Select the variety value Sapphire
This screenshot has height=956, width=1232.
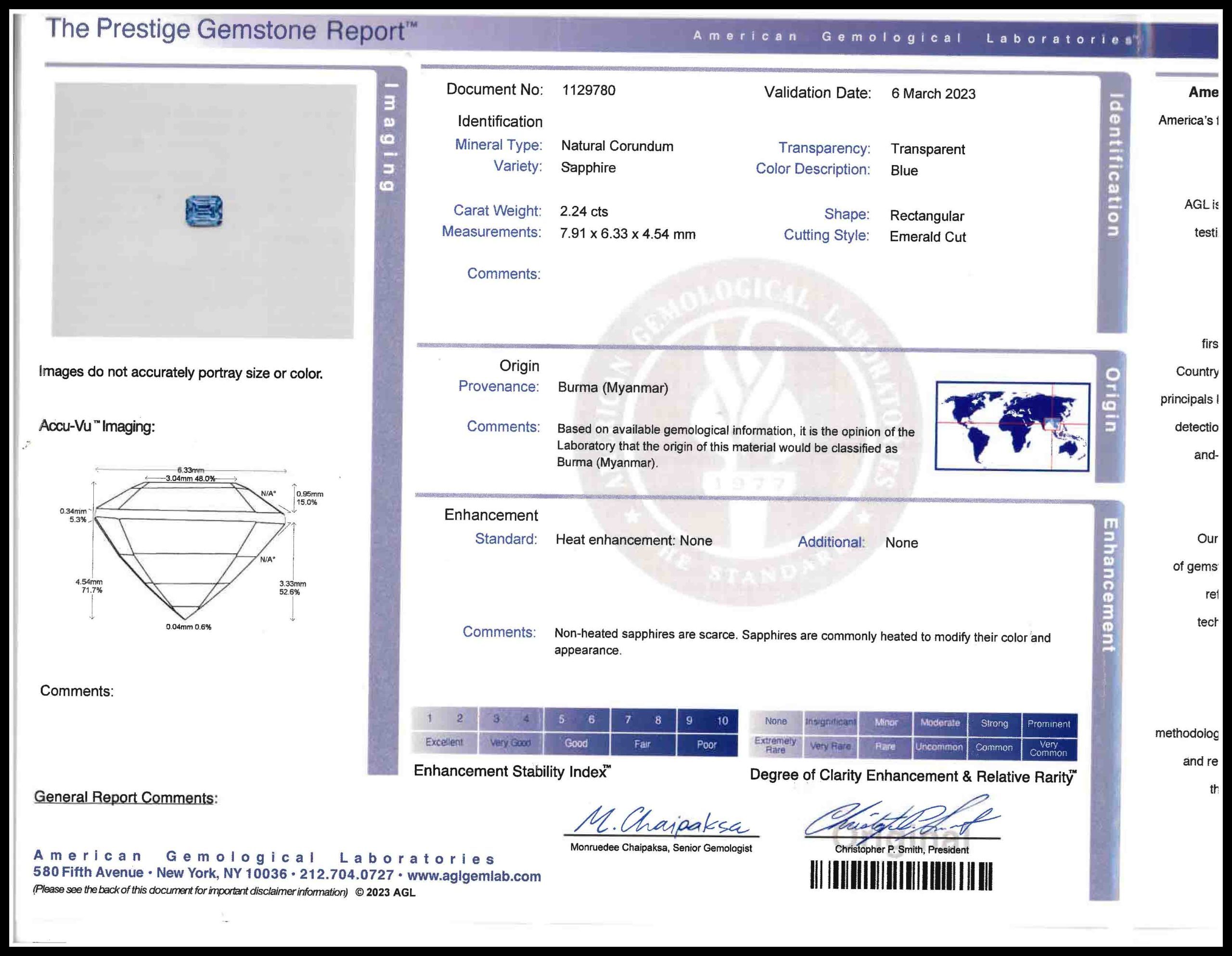click(x=588, y=167)
